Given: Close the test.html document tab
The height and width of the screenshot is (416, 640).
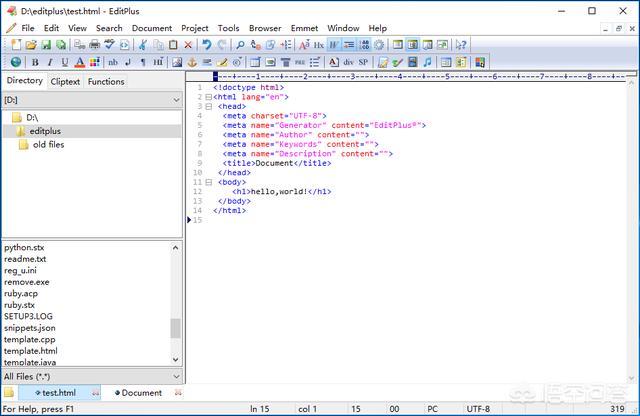Looking at the screenshot, I should point(96,393).
